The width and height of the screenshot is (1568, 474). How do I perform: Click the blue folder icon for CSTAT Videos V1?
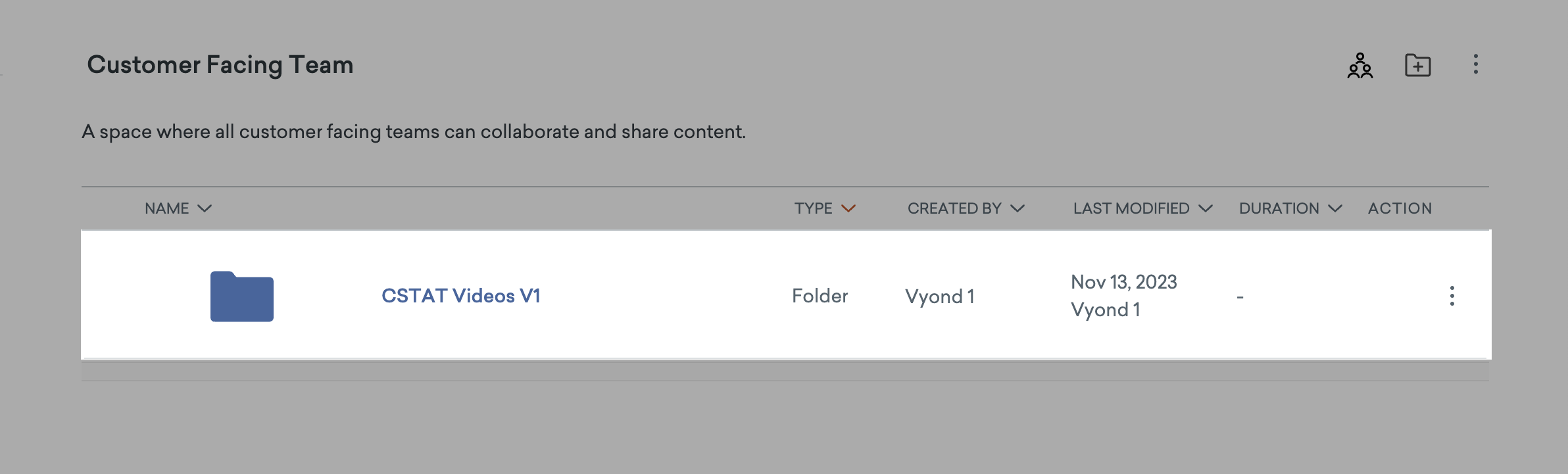(x=241, y=296)
